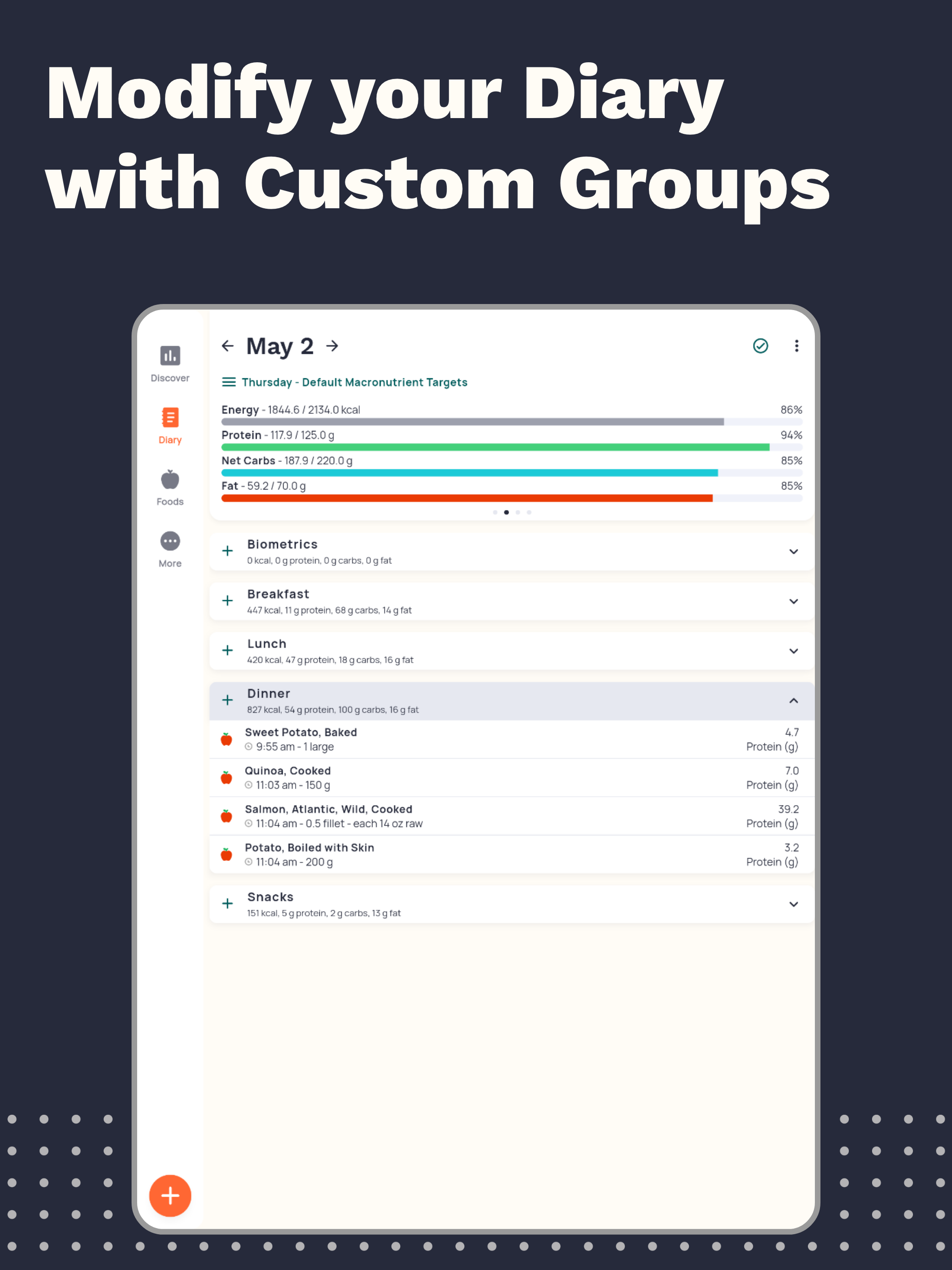Add entry to Biometrics with plus icon

click(227, 550)
